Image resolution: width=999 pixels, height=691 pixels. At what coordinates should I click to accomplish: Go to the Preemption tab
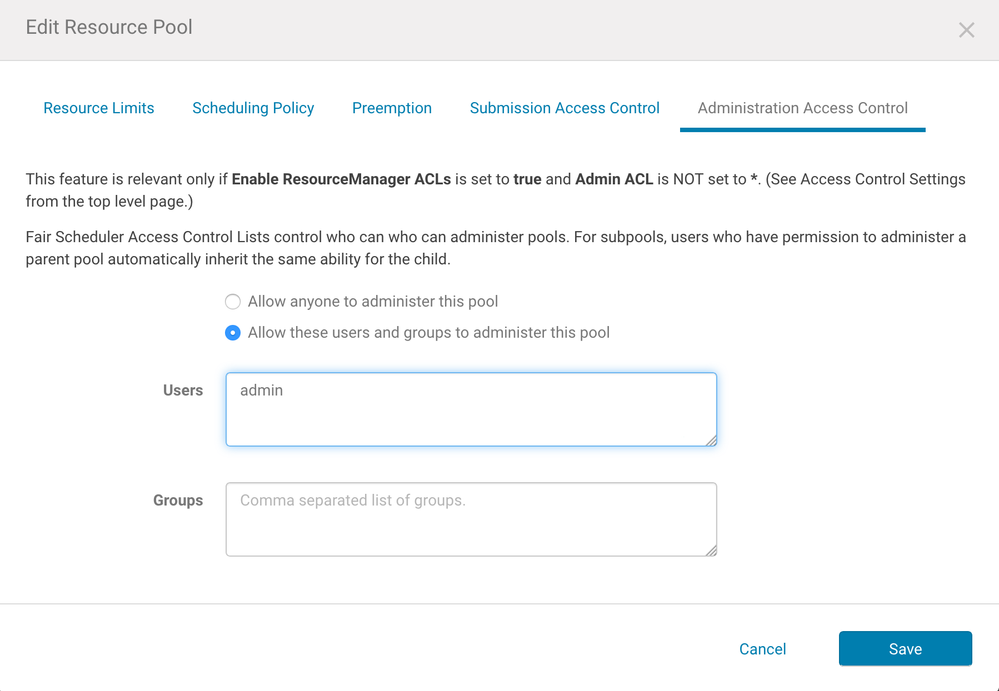click(392, 108)
